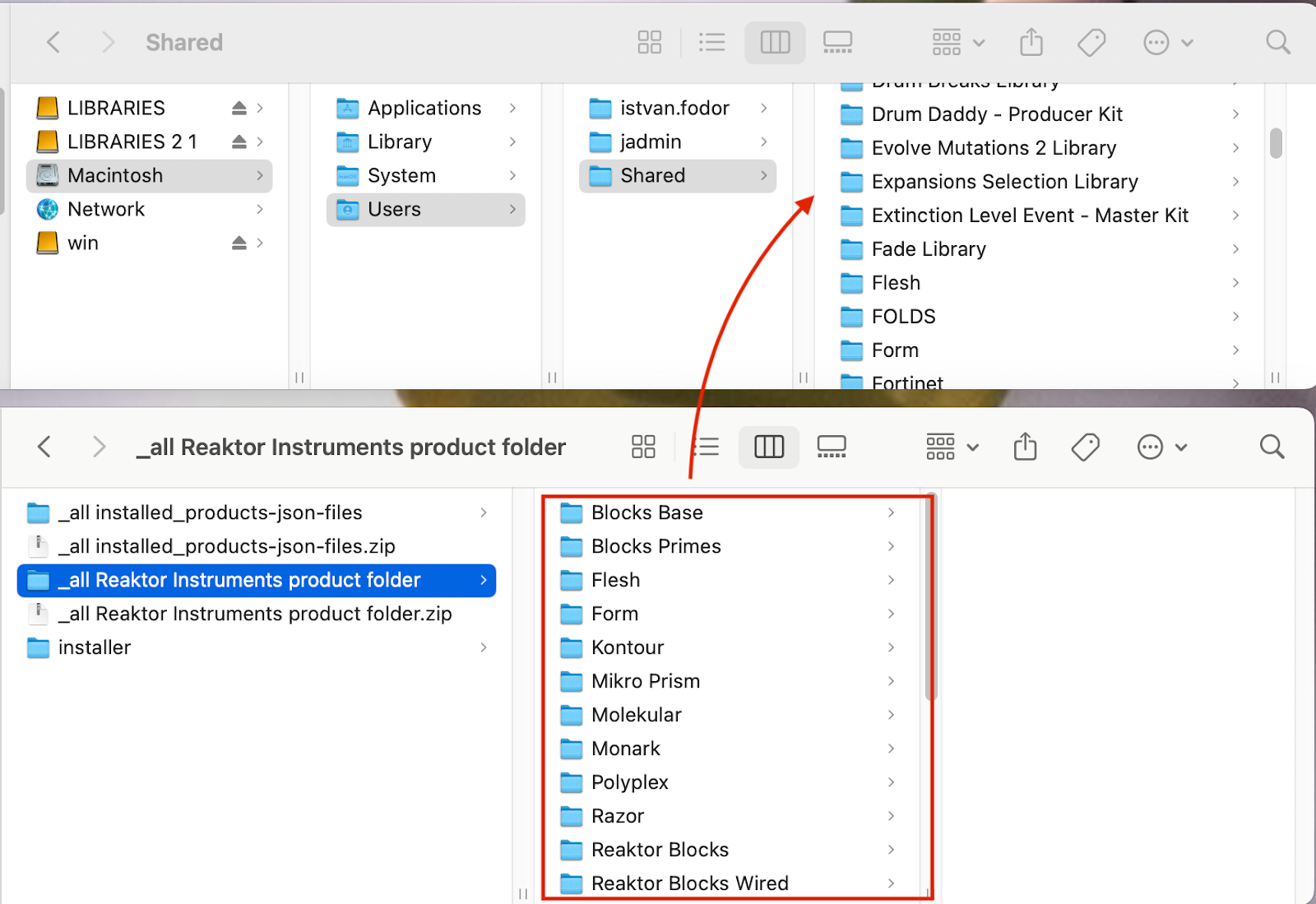Expand the Drum Daddy - Producer Kit chevron
Screen dimensions: 1316x904
(1235, 114)
